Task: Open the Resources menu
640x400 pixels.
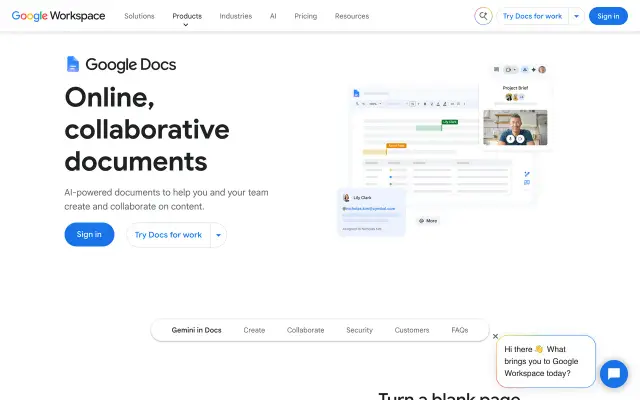Action: pos(352,16)
